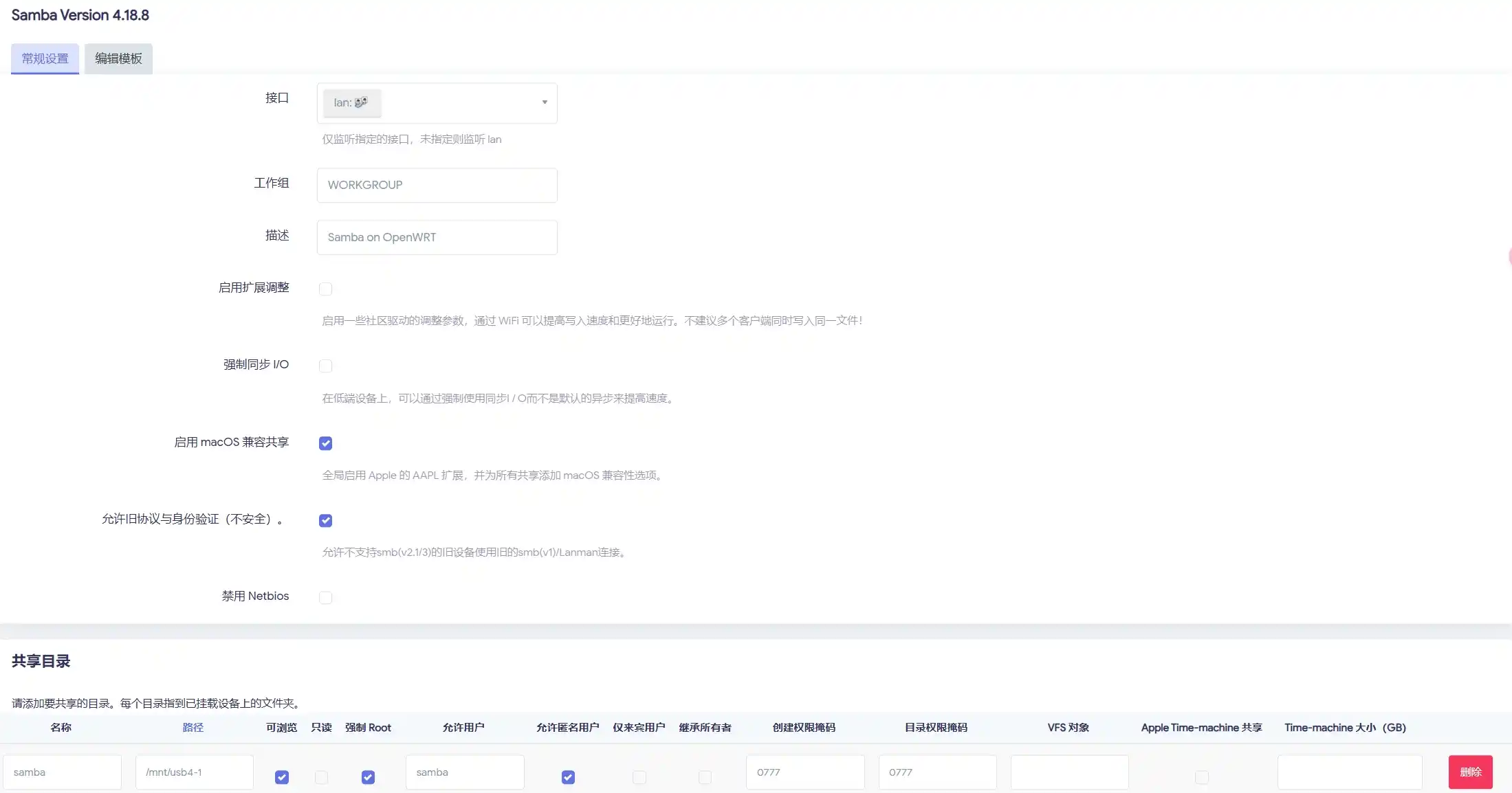The image size is (1512, 793).
Task: Edit the 允许用户 field containing samba
Action: click(x=465, y=772)
